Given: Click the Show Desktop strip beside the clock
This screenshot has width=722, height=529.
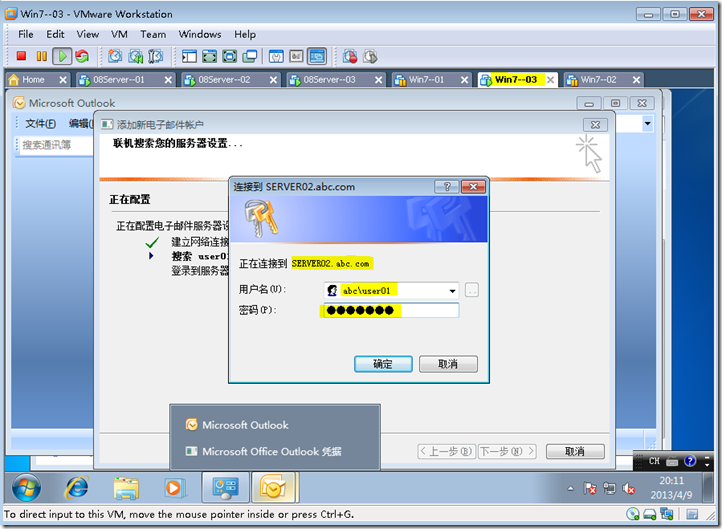Looking at the screenshot, I should 709,488.
